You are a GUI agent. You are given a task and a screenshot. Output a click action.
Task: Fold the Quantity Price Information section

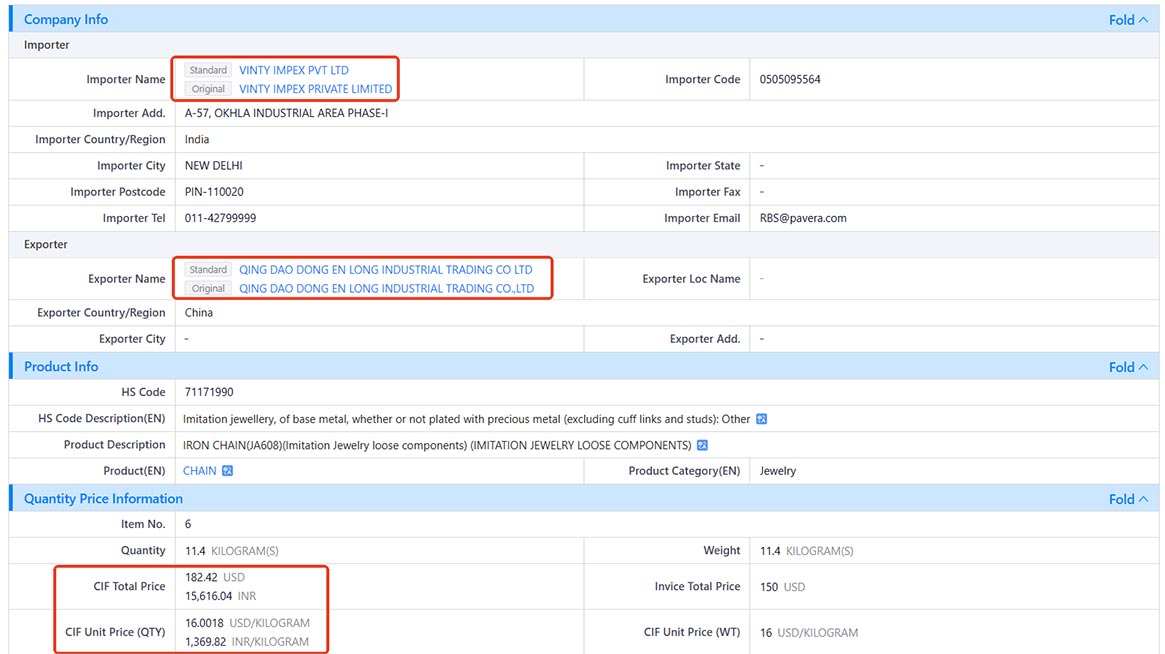tap(1128, 499)
